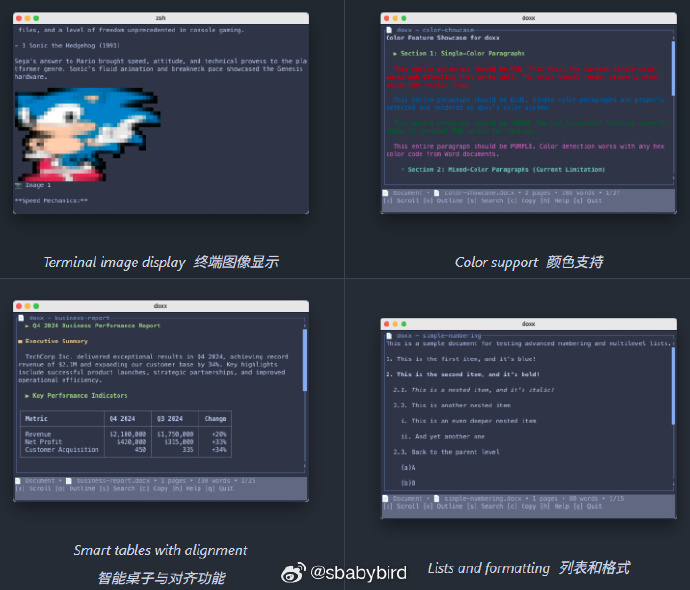Viewport: 690px width, 590px height.
Task: Click the Weibo logo next to @sbabybird
Action: 293,573
